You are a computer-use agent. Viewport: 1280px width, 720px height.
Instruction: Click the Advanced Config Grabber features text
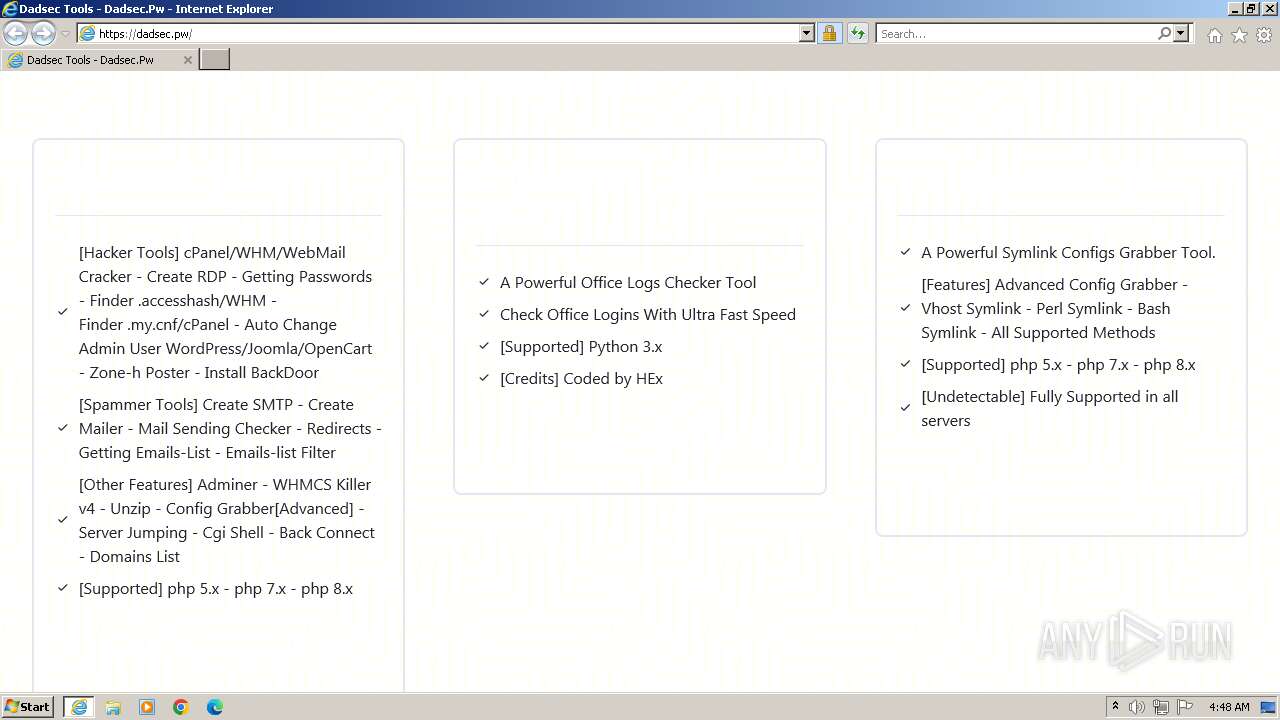1055,308
